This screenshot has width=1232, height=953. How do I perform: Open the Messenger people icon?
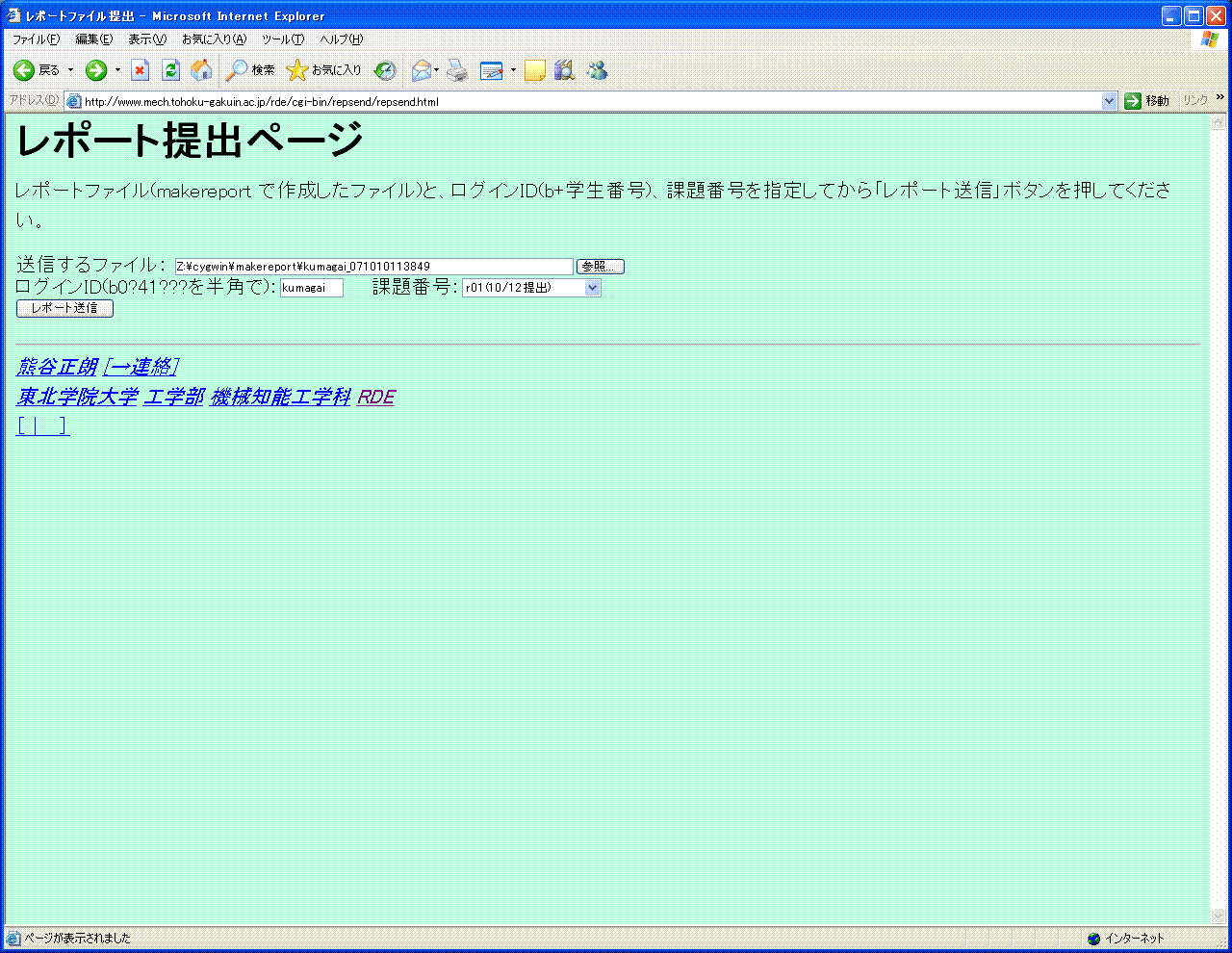point(597,70)
